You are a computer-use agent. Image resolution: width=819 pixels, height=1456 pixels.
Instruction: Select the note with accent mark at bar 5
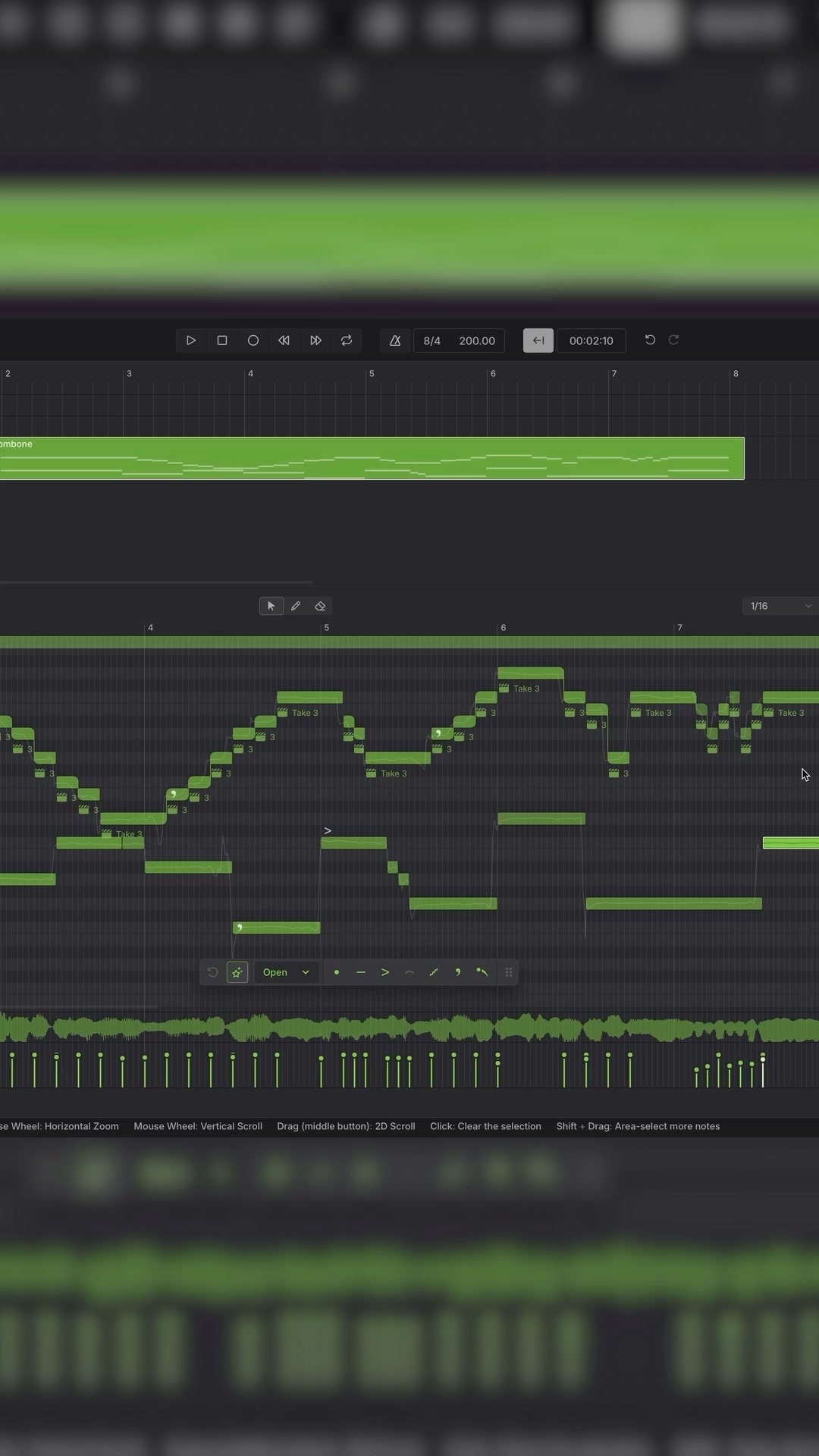tap(353, 843)
